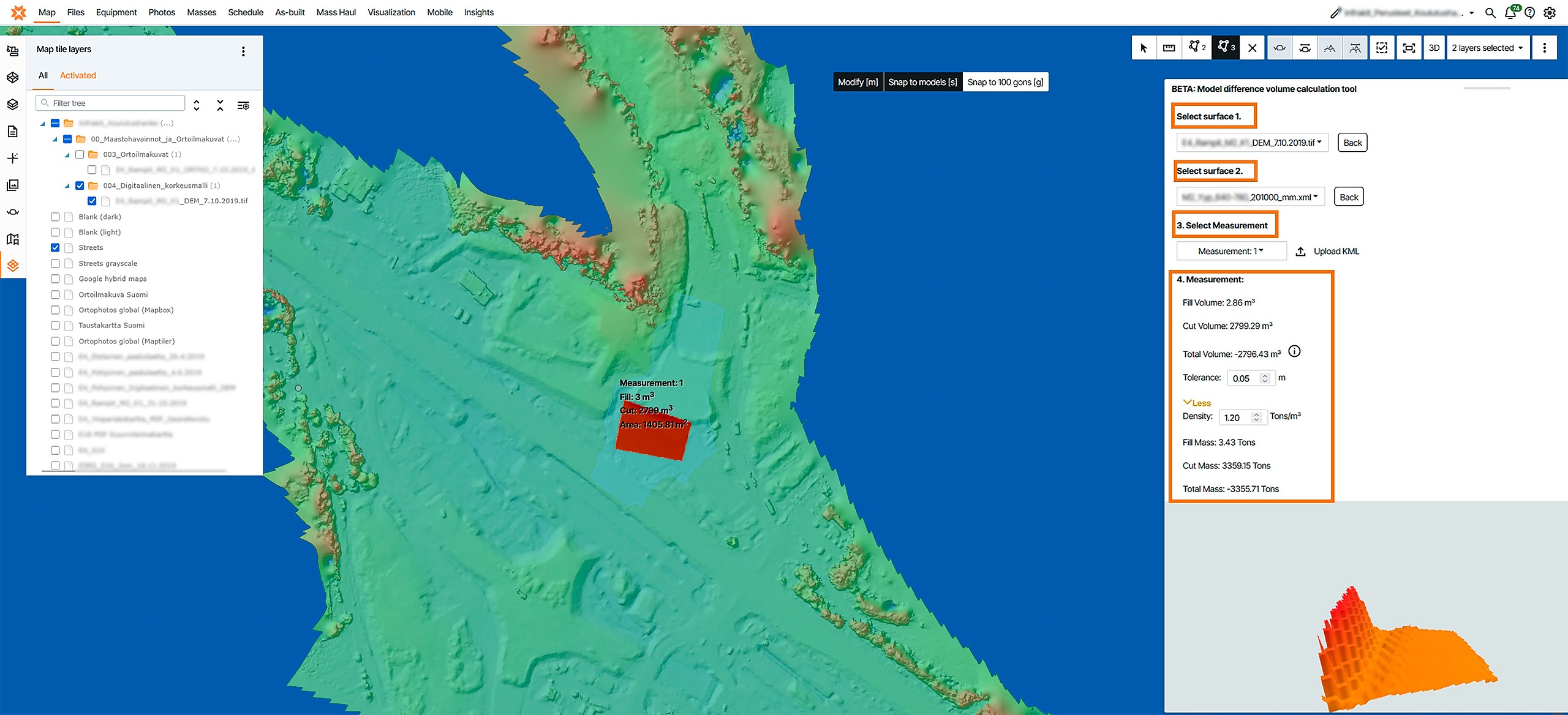Click the Upload KML icon

[1301, 252]
